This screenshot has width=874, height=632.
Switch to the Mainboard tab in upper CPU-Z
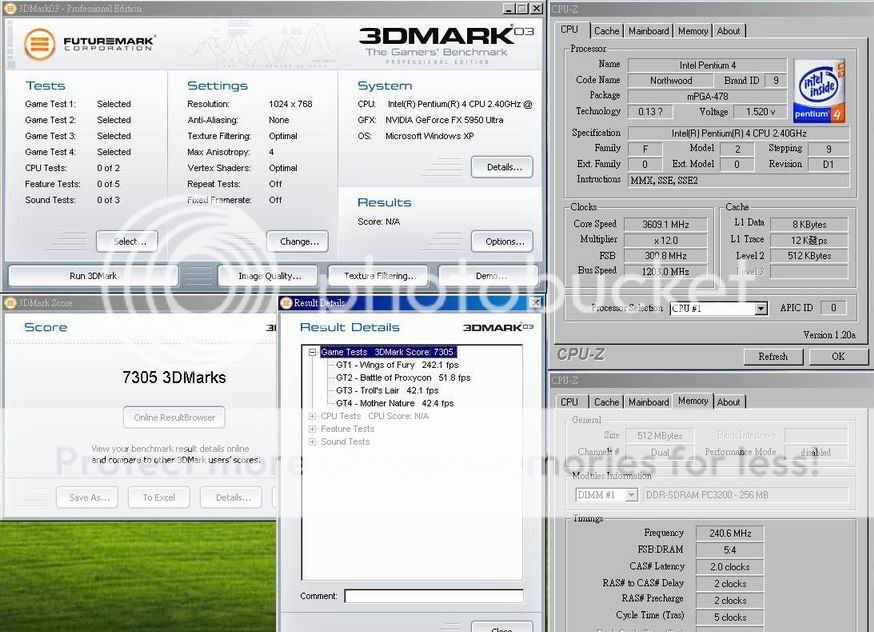648,31
